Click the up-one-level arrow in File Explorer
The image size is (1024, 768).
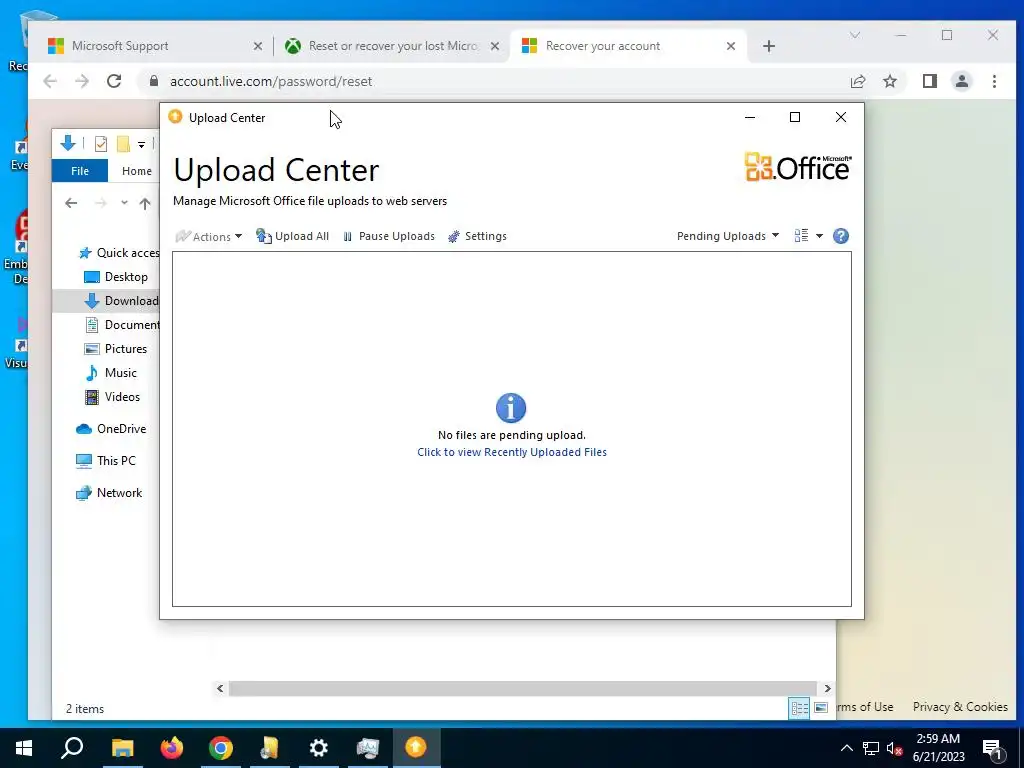145,203
